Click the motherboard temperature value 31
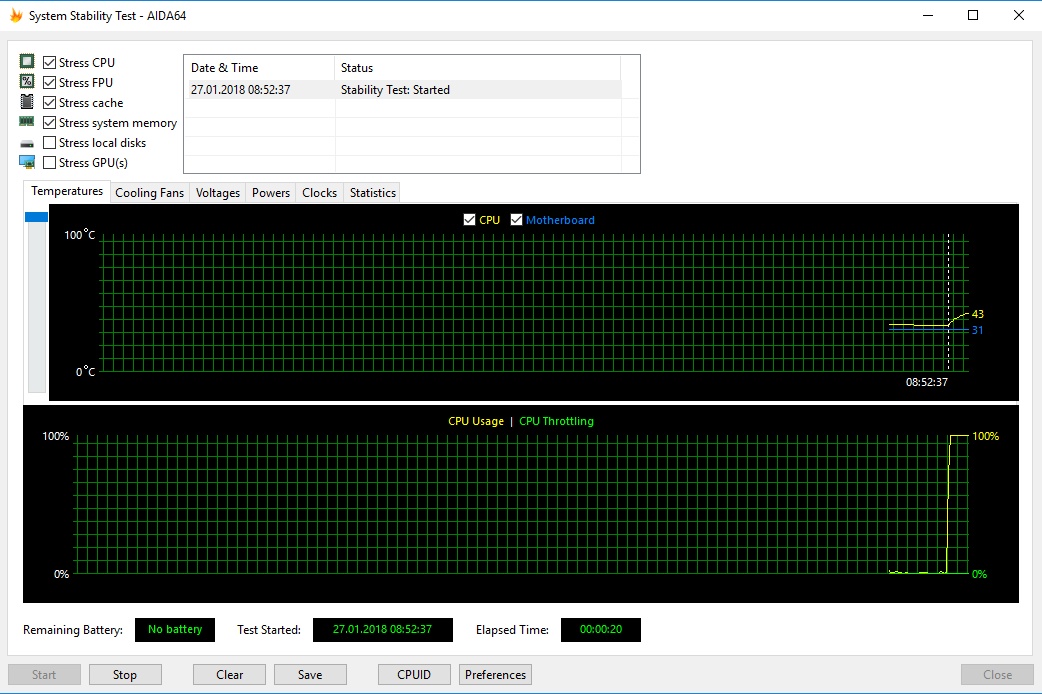 point(978,330)
